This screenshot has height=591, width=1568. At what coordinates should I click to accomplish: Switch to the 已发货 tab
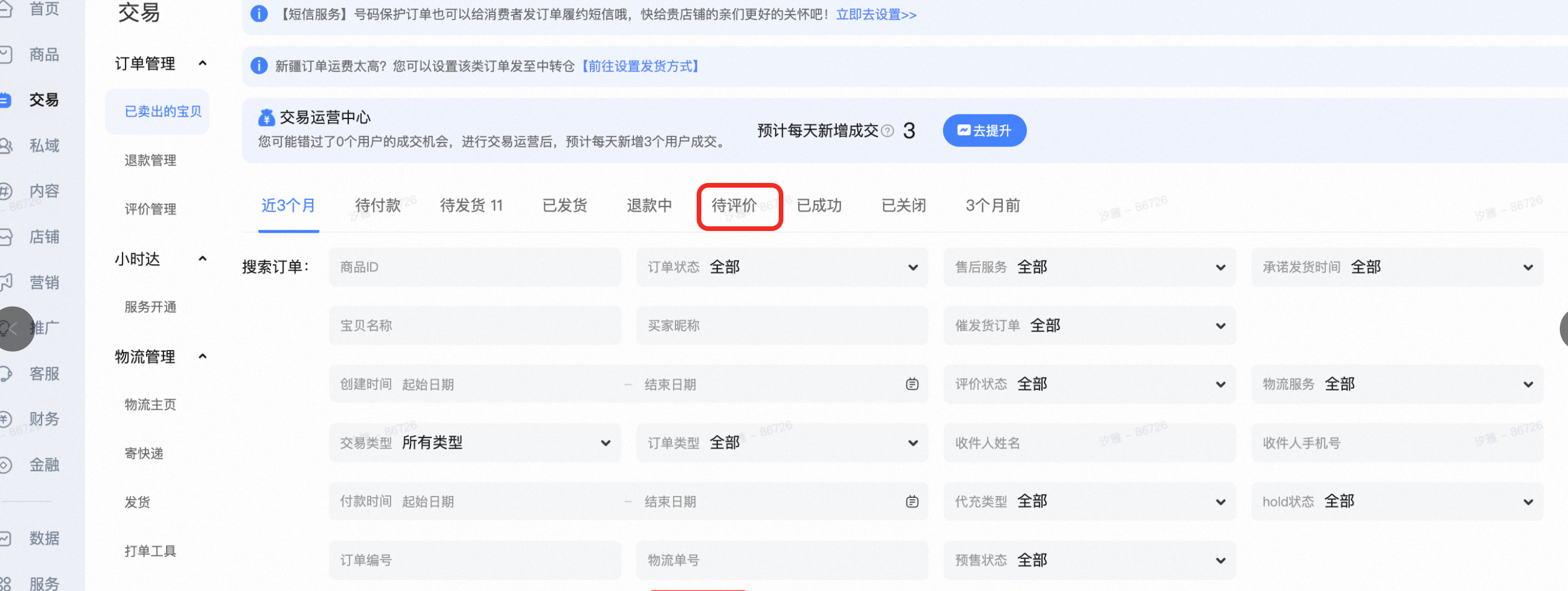pyautogui.click(x=565, y=206)
